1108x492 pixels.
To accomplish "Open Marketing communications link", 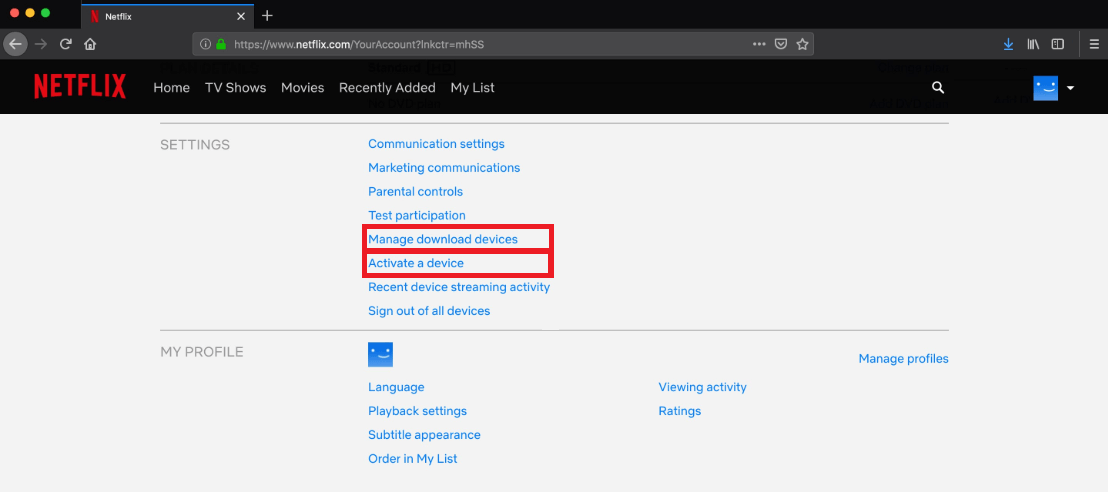I will pos(444,168).
